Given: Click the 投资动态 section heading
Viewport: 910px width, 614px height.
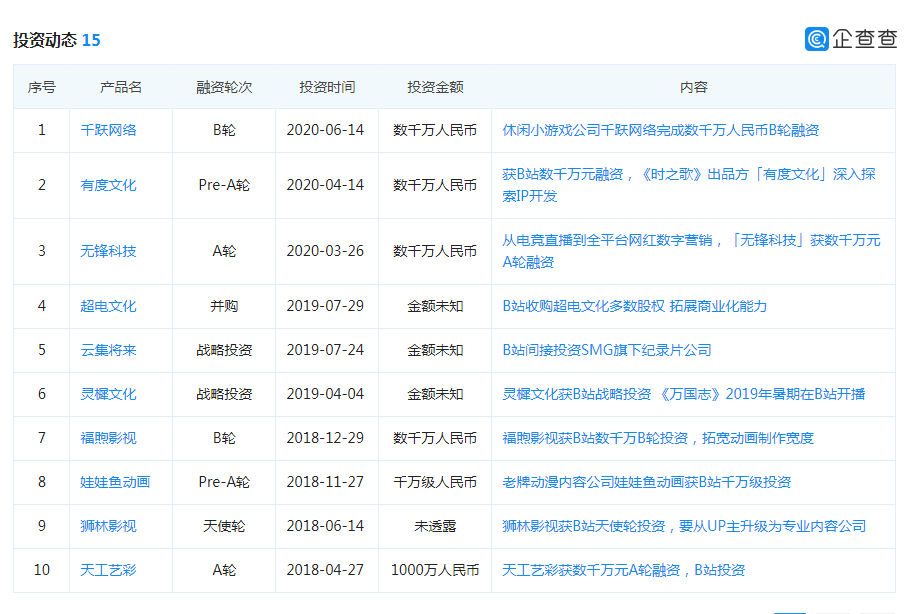Looking at the screenshot, I should point(45,40).
